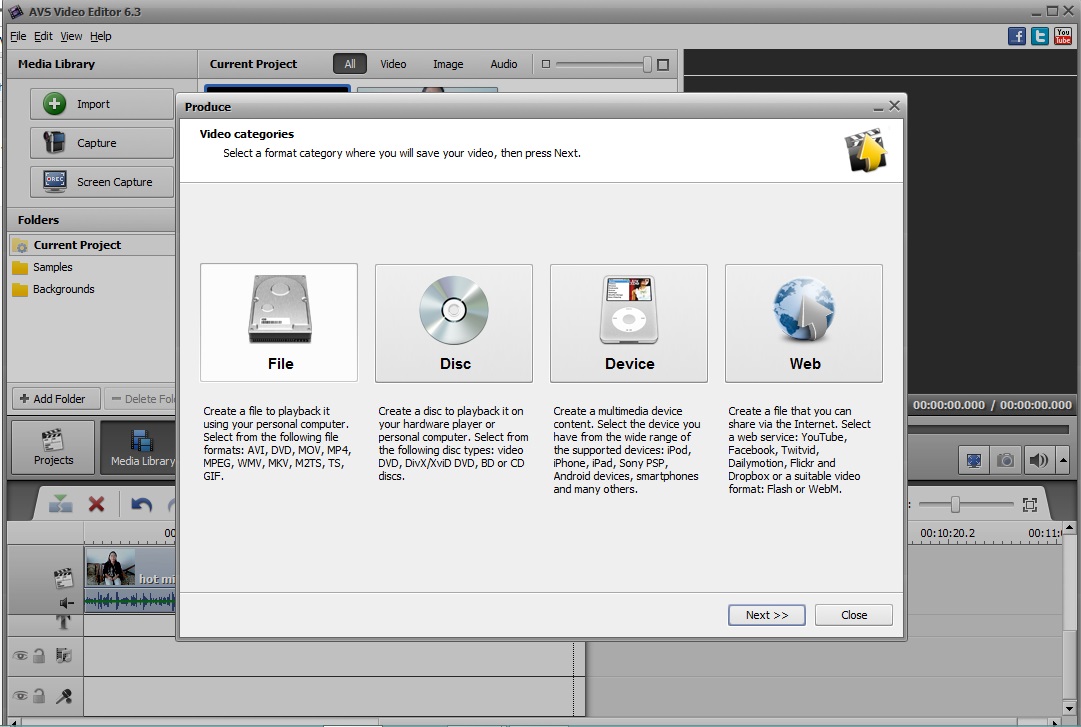1081x727 pixels.
Task: Click the audio track speaker icon
Action: (65, 603)
